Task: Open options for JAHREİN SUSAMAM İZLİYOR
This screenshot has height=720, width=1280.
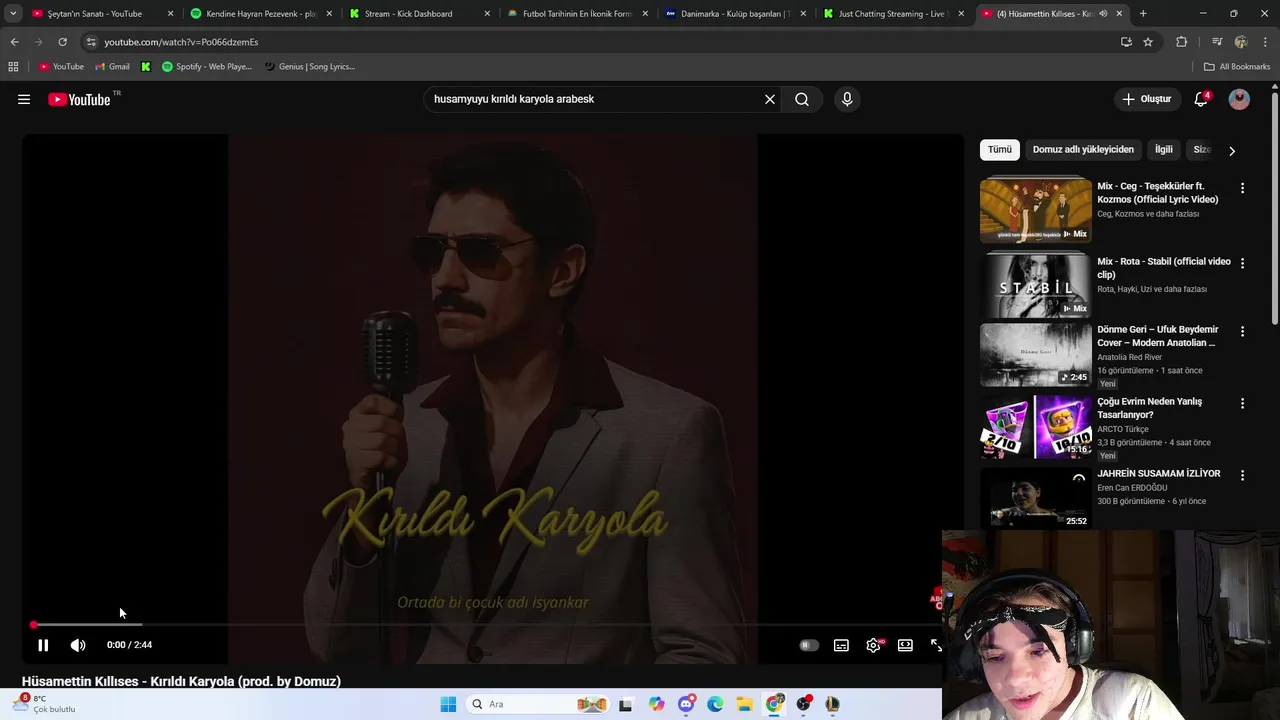Action: point(1242,475)
